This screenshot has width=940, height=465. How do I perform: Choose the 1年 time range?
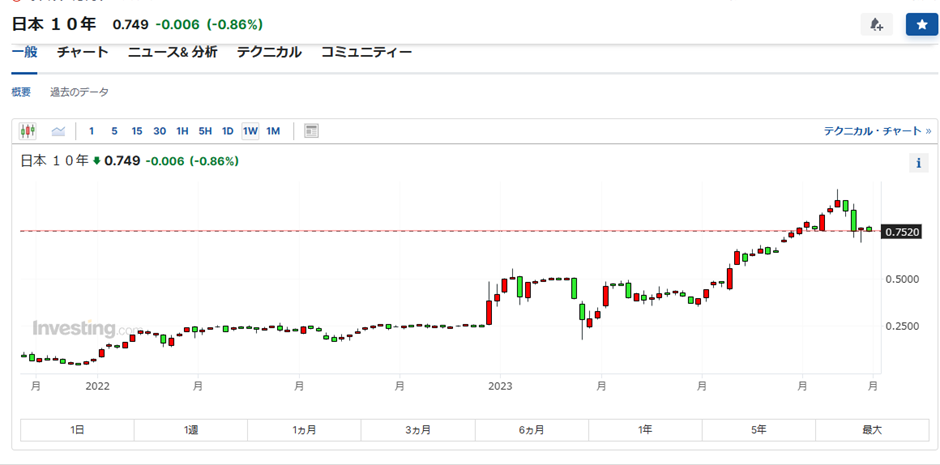(x=645, y=430)
